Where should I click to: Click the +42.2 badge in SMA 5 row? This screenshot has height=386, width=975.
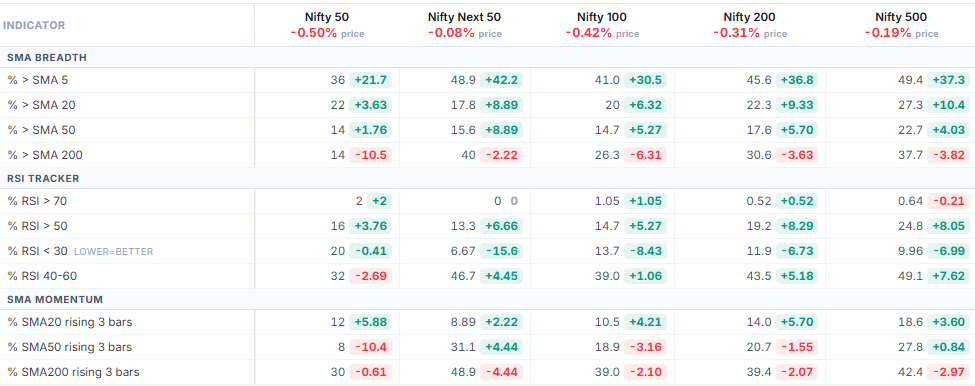tap(502, 80)
